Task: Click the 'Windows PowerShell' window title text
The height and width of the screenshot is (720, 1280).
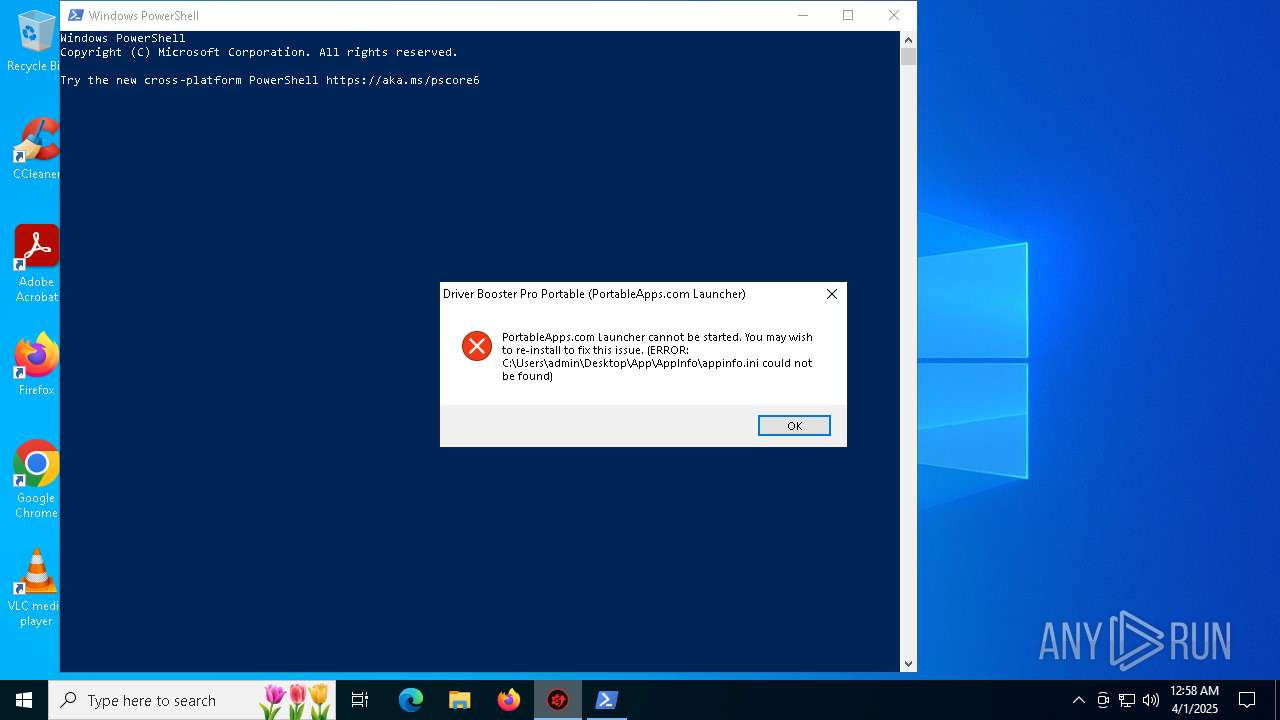Action: [144, 16]
